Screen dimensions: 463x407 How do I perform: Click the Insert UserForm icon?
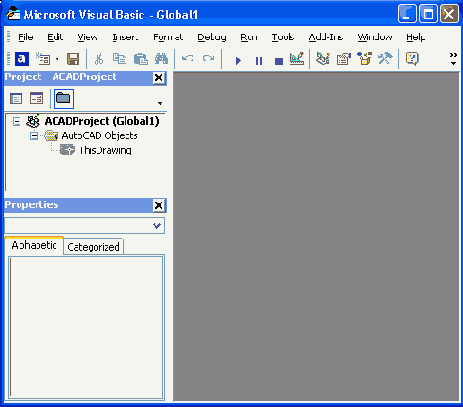[x=43, y=59]
